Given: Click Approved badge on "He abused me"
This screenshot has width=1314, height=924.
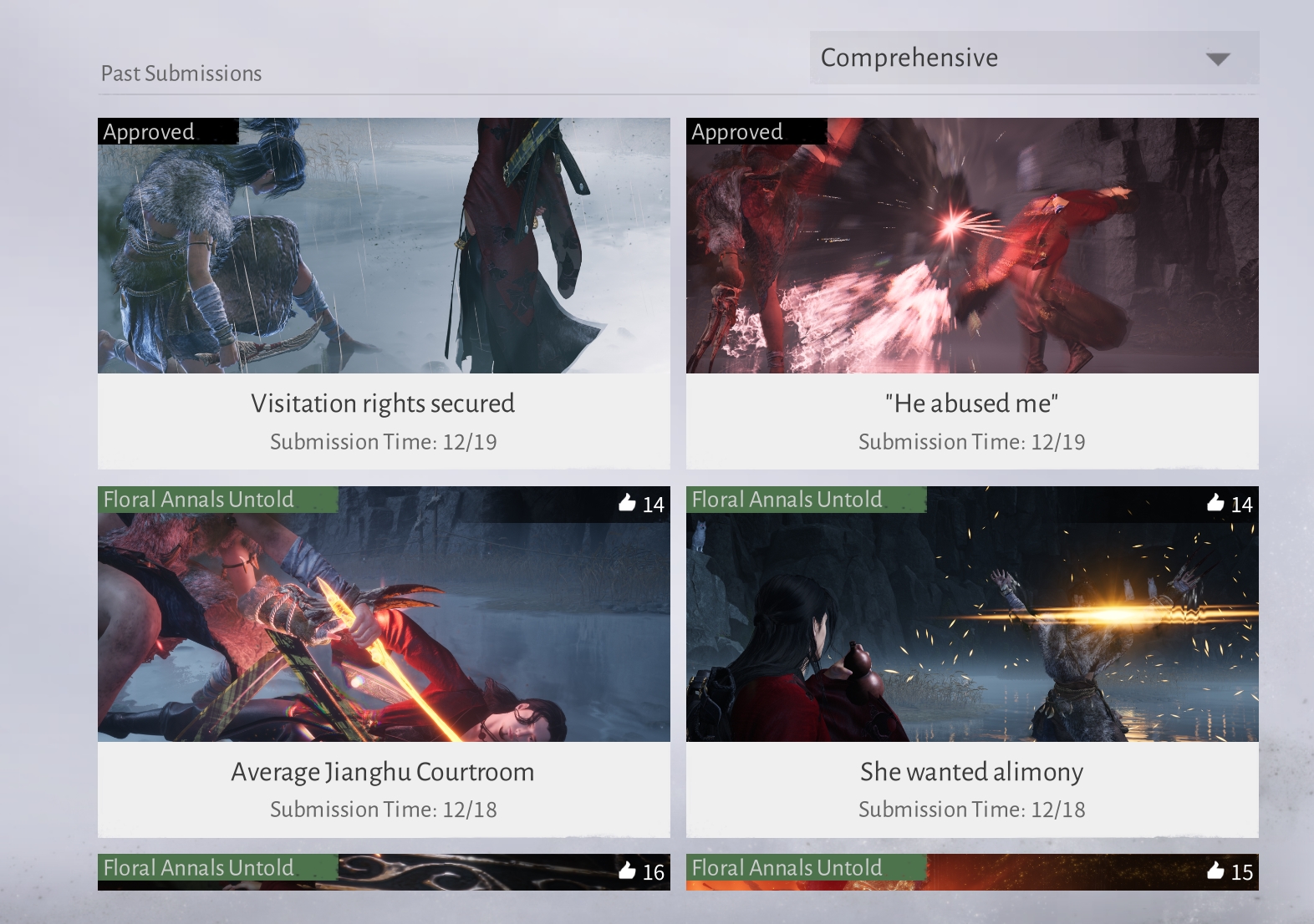Looking at the screenshot, I should click(756, 131).
